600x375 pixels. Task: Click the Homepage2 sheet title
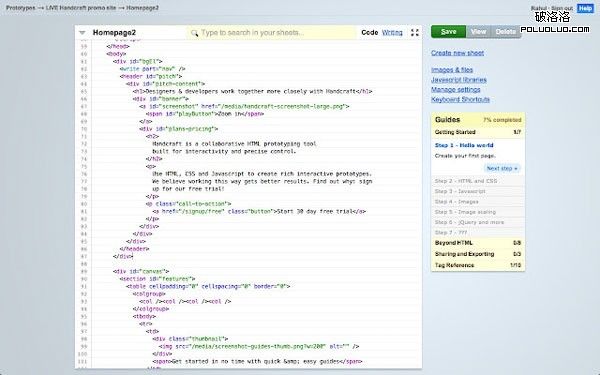click(x=114, y=33)
